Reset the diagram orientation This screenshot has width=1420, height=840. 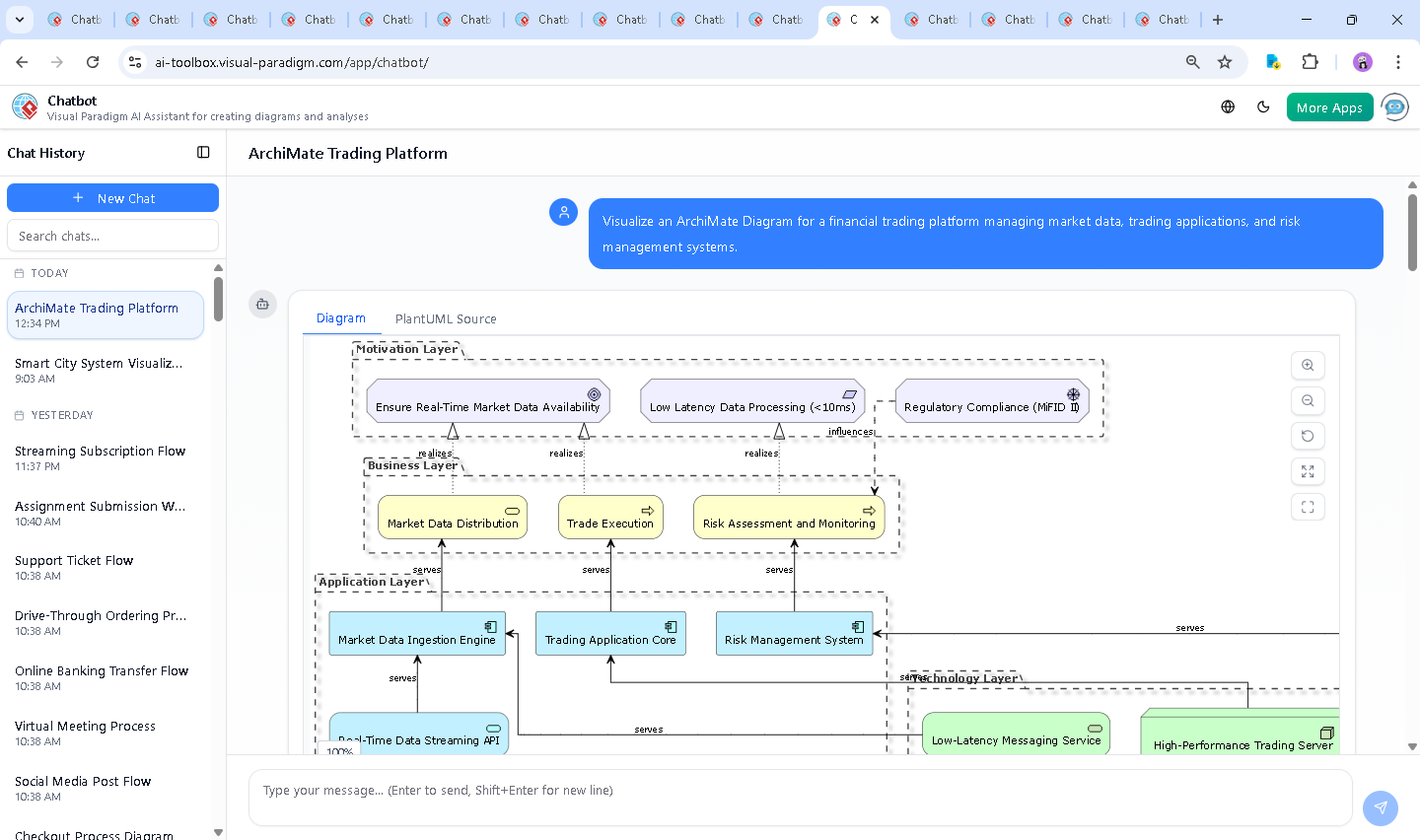[x=1308, y=436]
